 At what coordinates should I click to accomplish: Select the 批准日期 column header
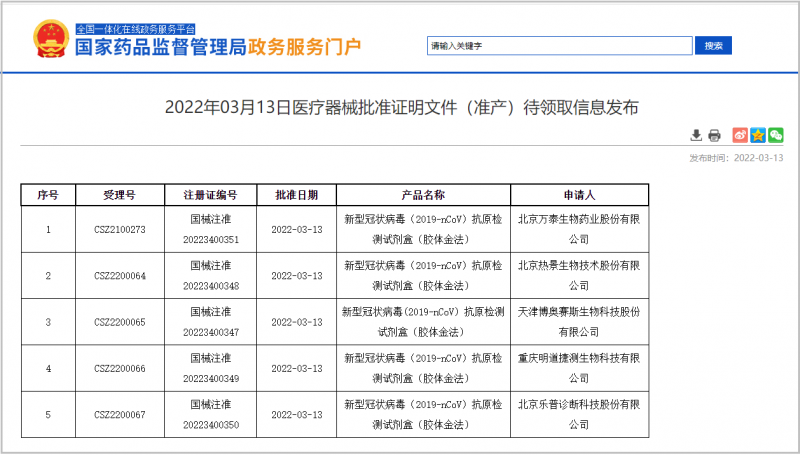(x=296, y=195)
